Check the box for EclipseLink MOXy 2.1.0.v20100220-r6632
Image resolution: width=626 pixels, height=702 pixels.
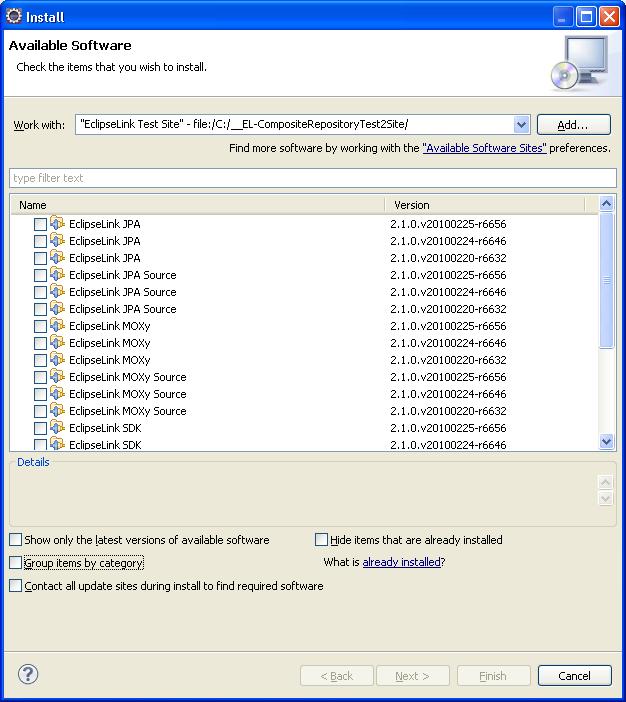click(x=40, y=360)
